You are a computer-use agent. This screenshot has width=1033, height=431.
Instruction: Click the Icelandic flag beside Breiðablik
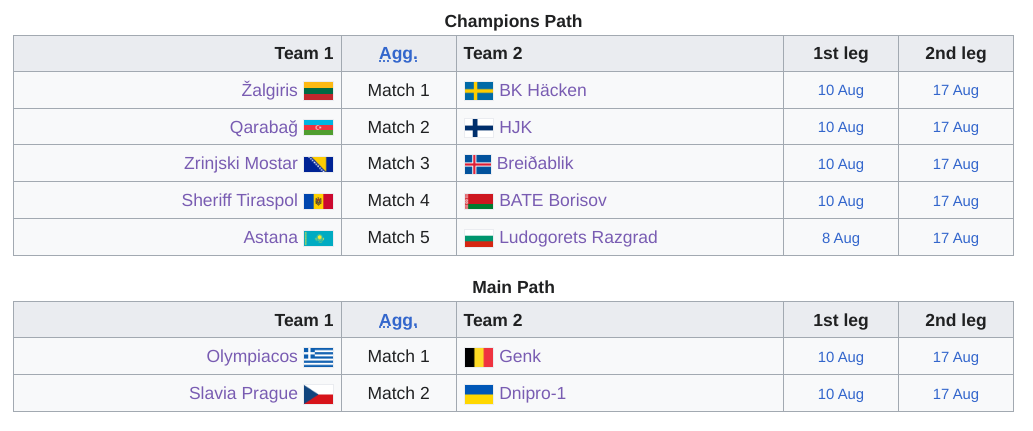pos(478,164)
